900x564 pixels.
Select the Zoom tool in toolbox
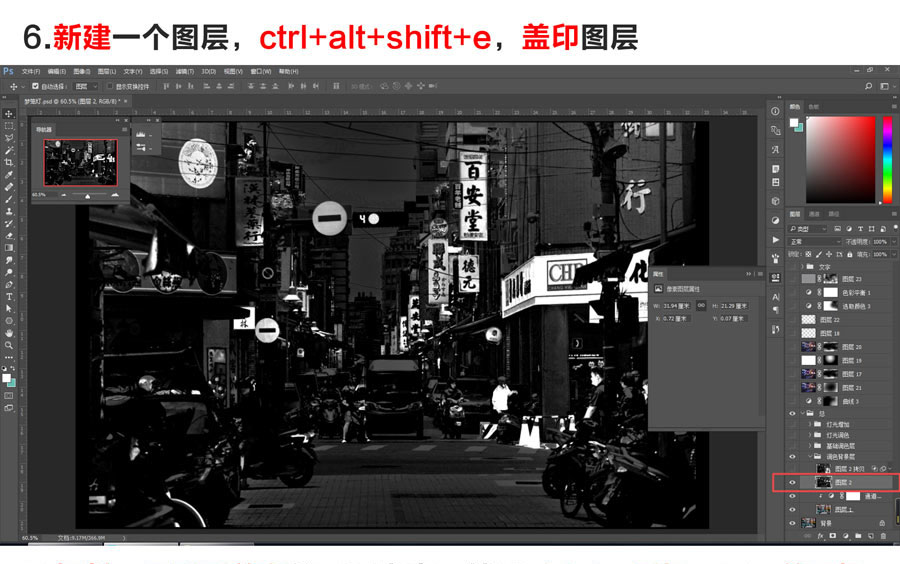pos(9,345)
